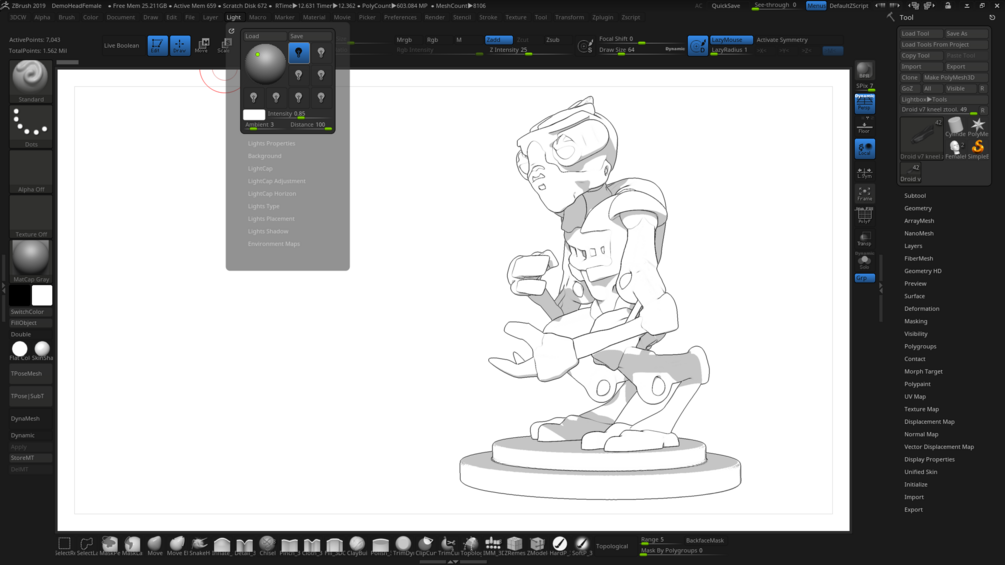
Task: Select the SimpleBrush tool thumbnail
Action: (x=978, y=149)
